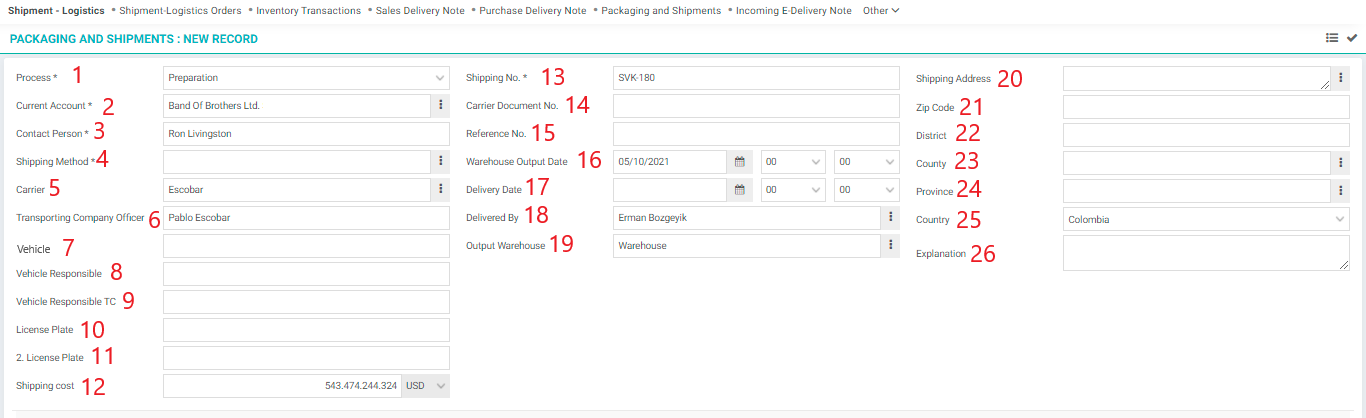Open the Warehouse Output Date hour dropdown

point(793,162)
